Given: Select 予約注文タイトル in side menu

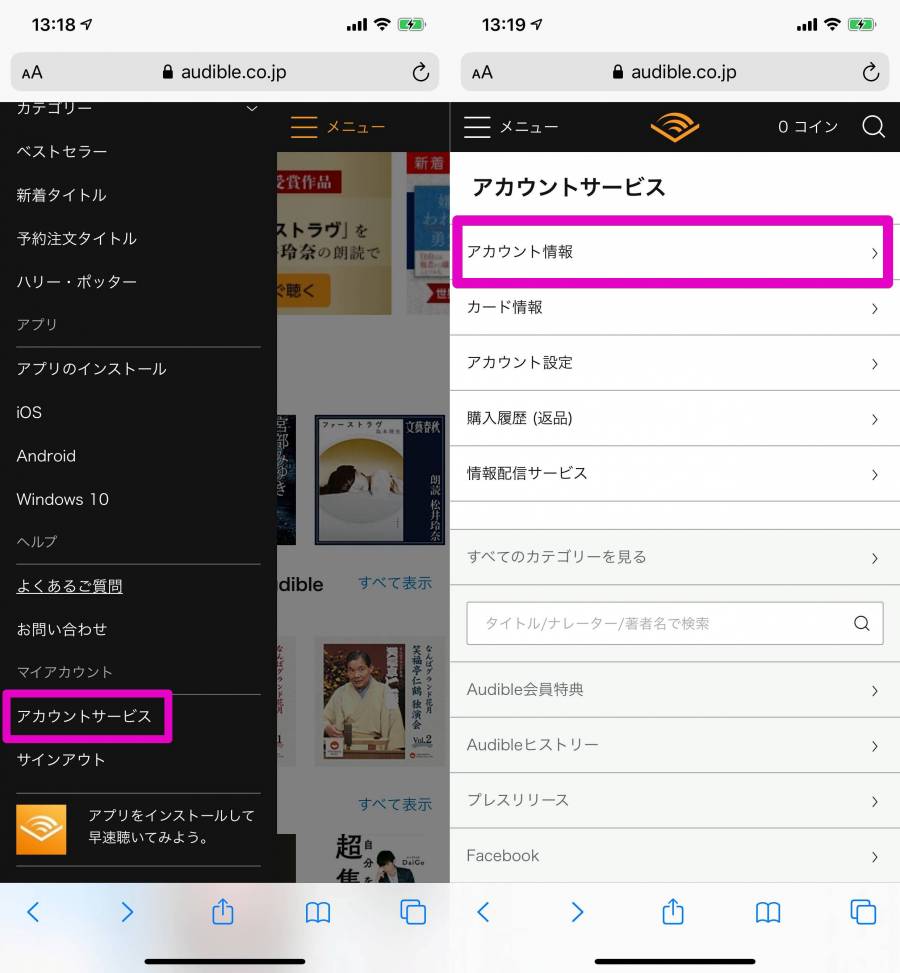Looking at the screenshot, I should tap(76, 238).
